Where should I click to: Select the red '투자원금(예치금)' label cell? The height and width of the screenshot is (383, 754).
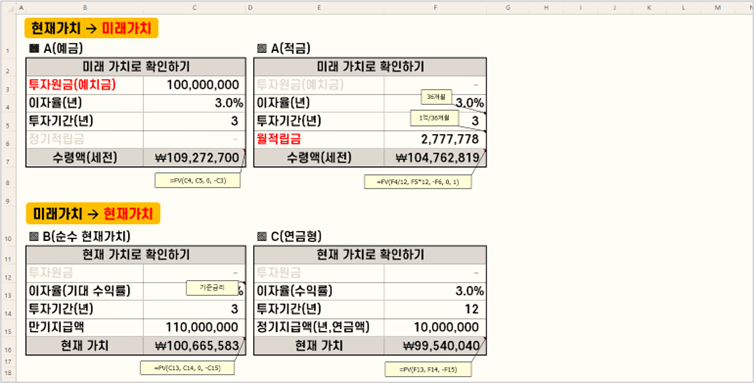tap(85, 85)
